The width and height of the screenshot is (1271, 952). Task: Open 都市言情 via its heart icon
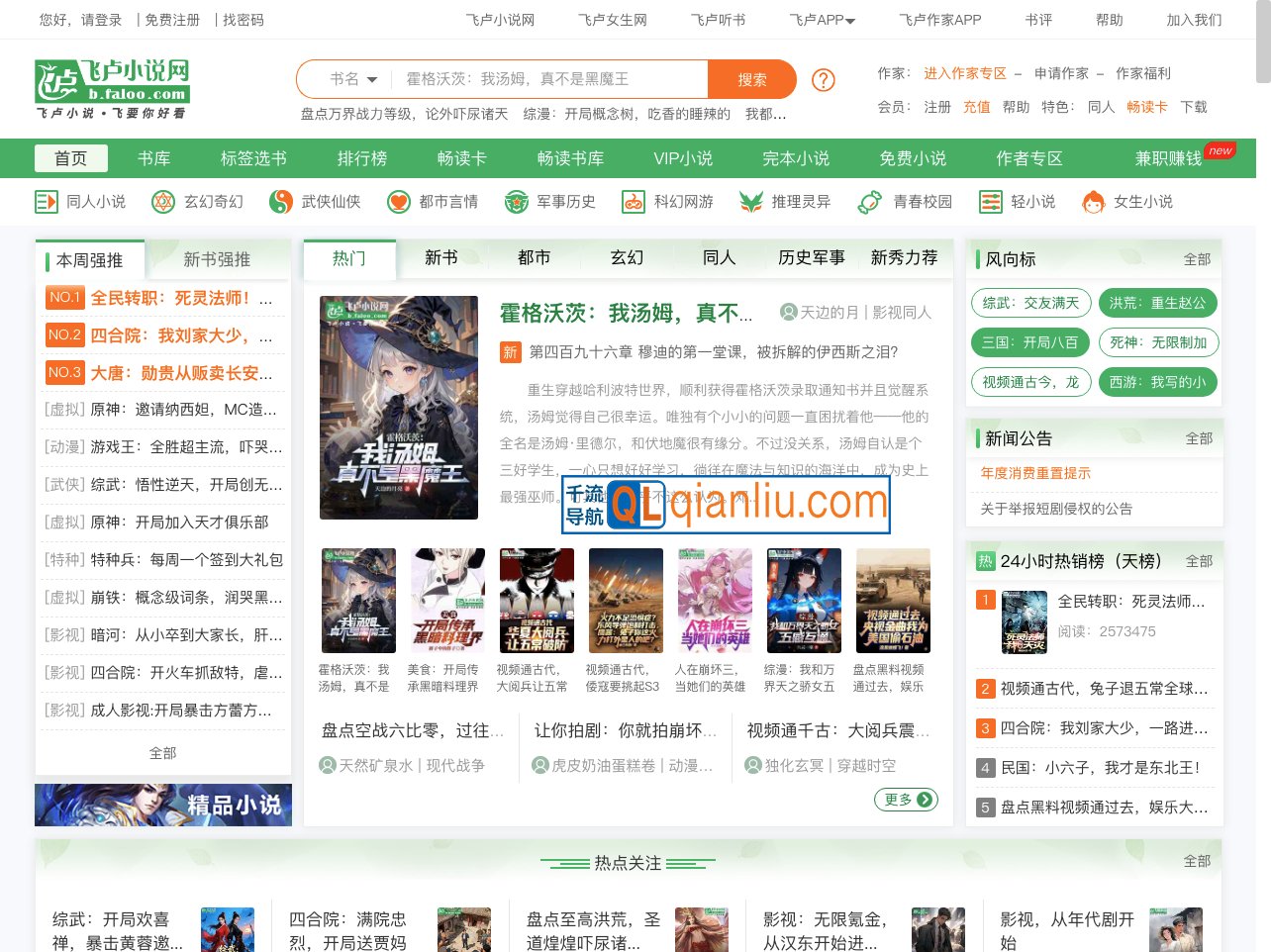398,201
